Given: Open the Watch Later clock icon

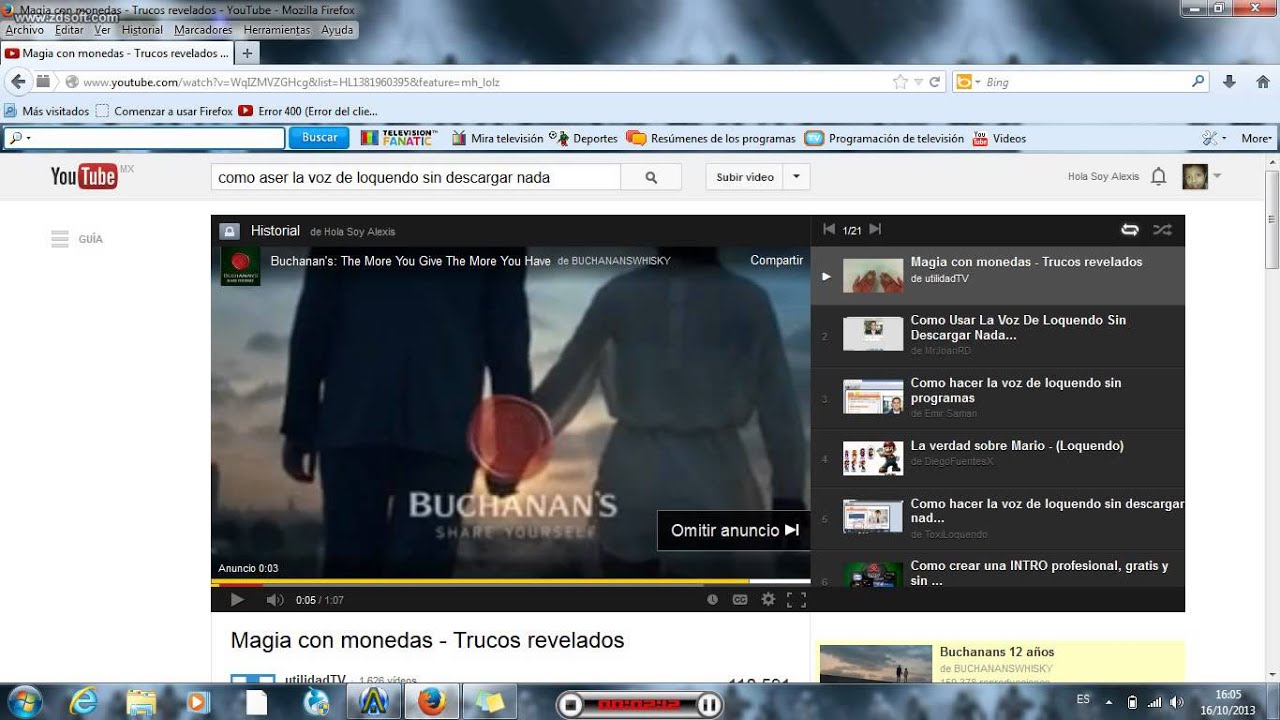Looking at the screenshot, I should (x=712, y=600).
